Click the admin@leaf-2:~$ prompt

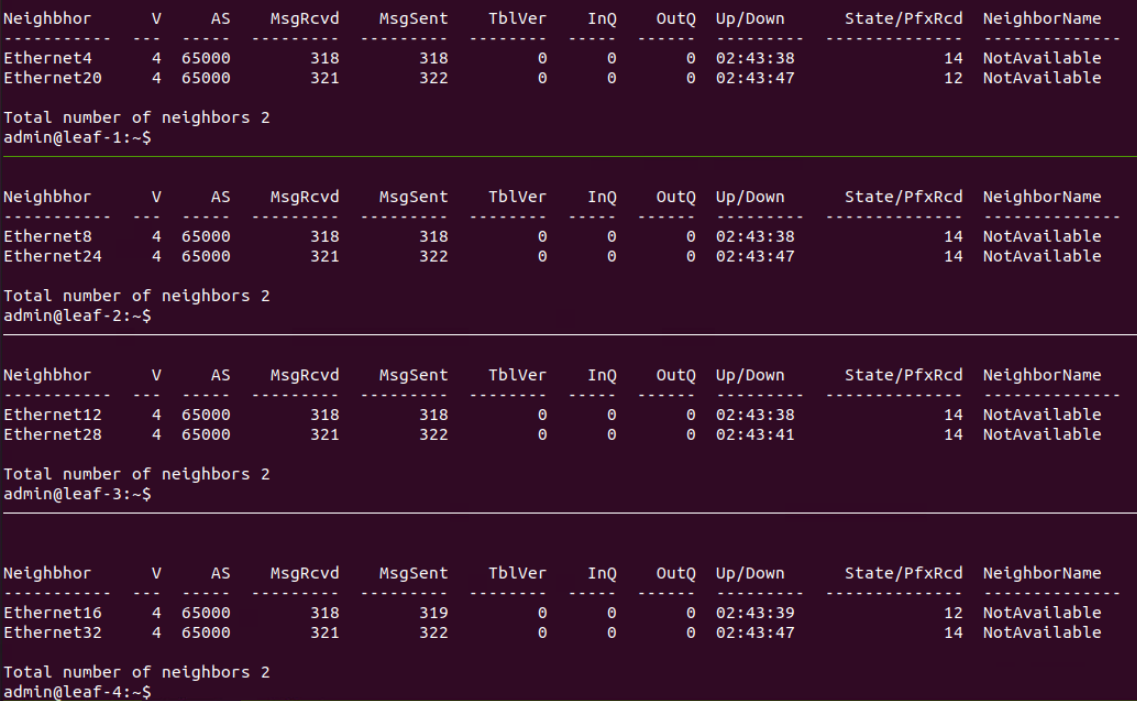pyautogui.click(x=78, y=315)
